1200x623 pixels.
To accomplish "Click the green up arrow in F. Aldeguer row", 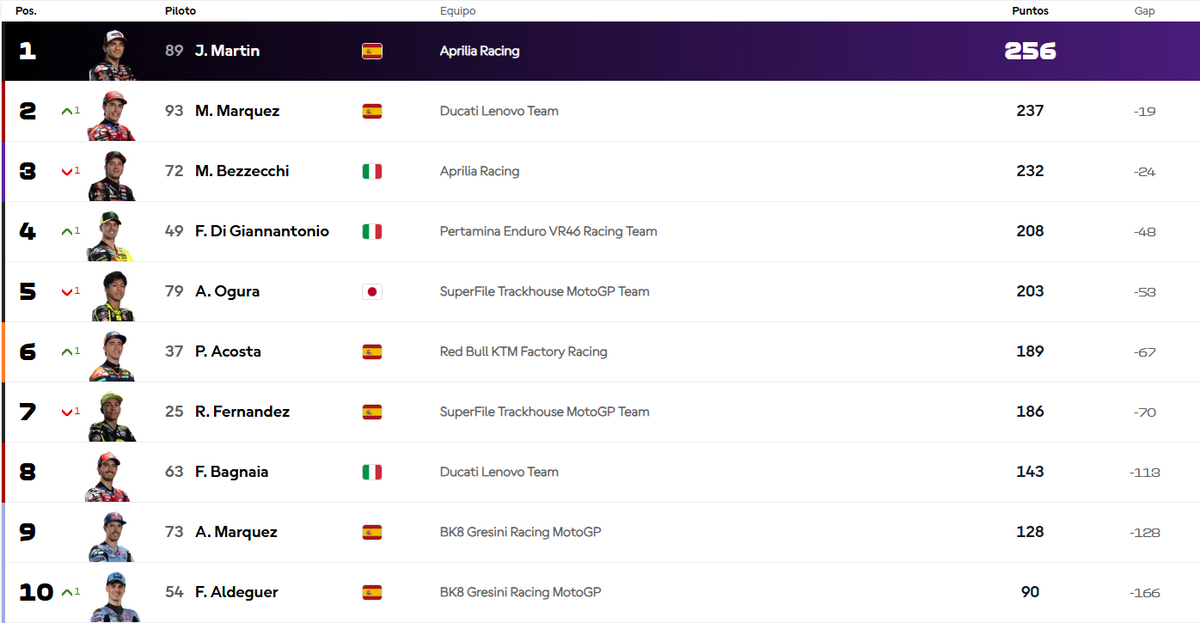I will tap(66, 592).
